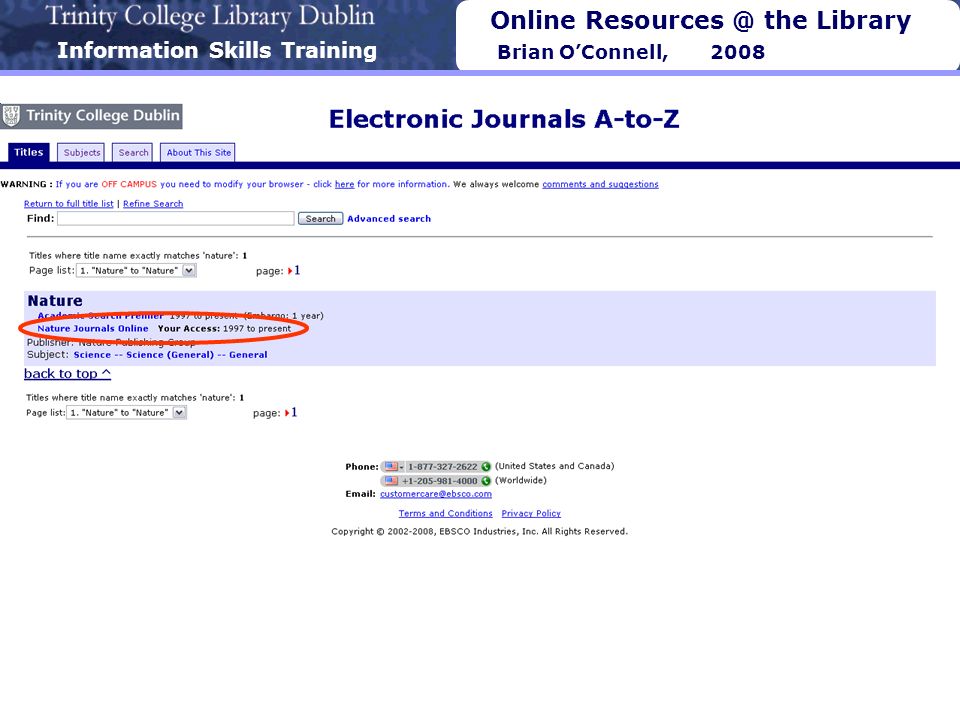This screenshot has height=720, width=960.
Task: Switch to the Subjects tab
Action: pos(81,152)
